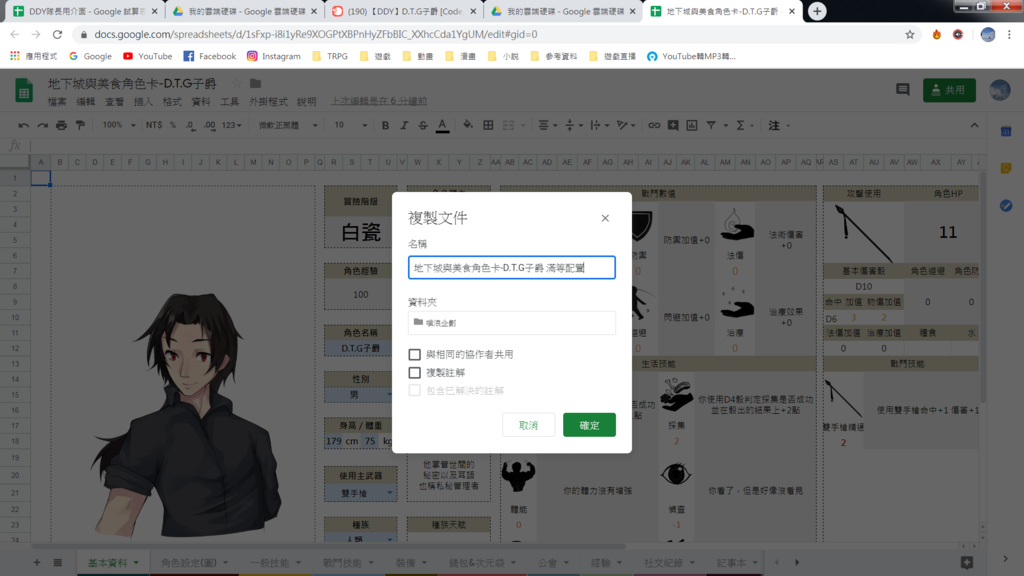Open the font size 10 dropdown
1024x576 pixels.
point(350,125)
